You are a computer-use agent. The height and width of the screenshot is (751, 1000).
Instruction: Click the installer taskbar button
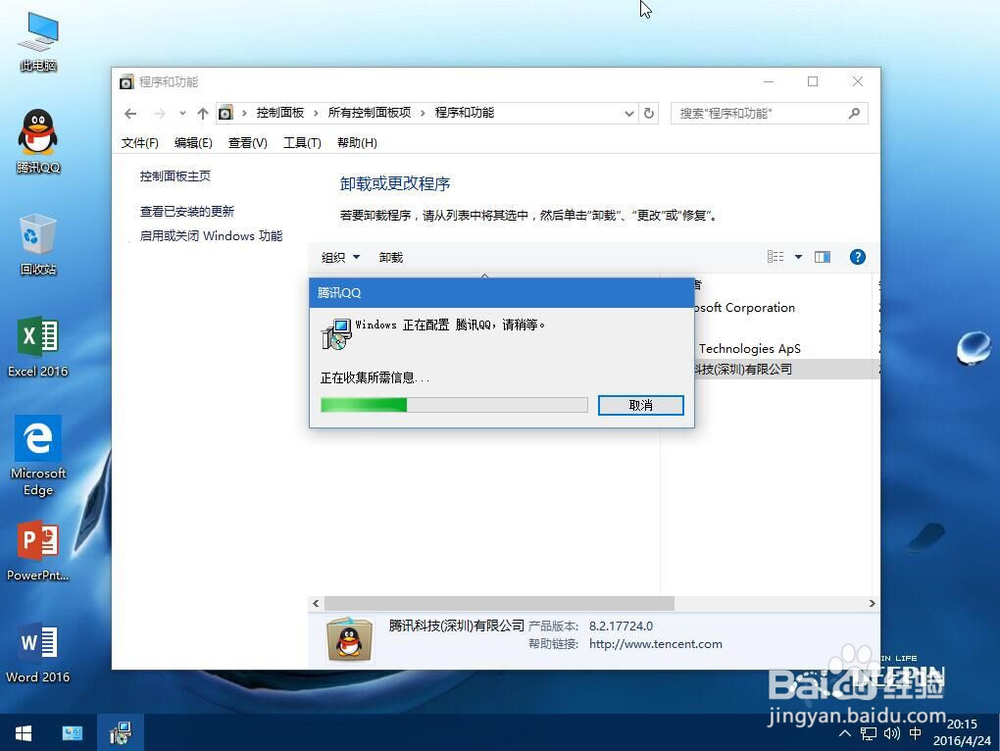click(x=120, y=733)
